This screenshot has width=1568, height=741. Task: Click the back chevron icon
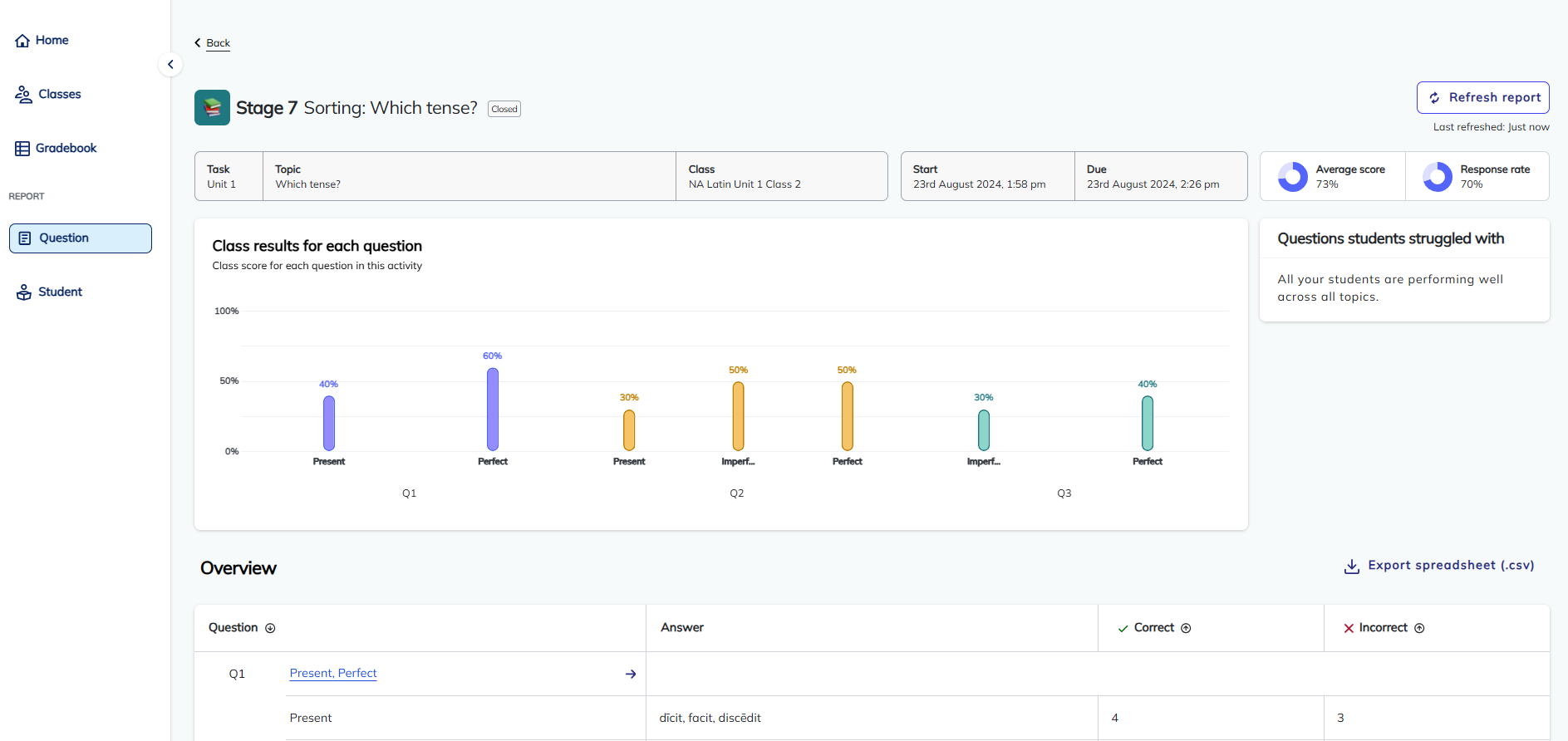(x=198, y=43)
